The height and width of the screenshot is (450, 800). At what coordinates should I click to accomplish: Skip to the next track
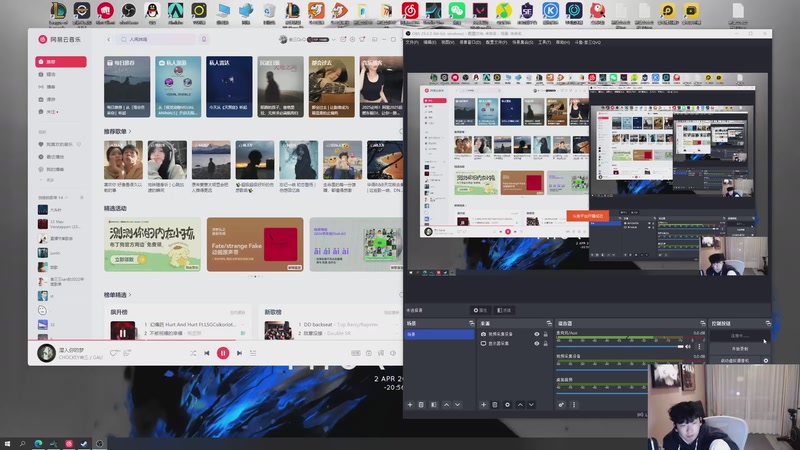(239, 353)
